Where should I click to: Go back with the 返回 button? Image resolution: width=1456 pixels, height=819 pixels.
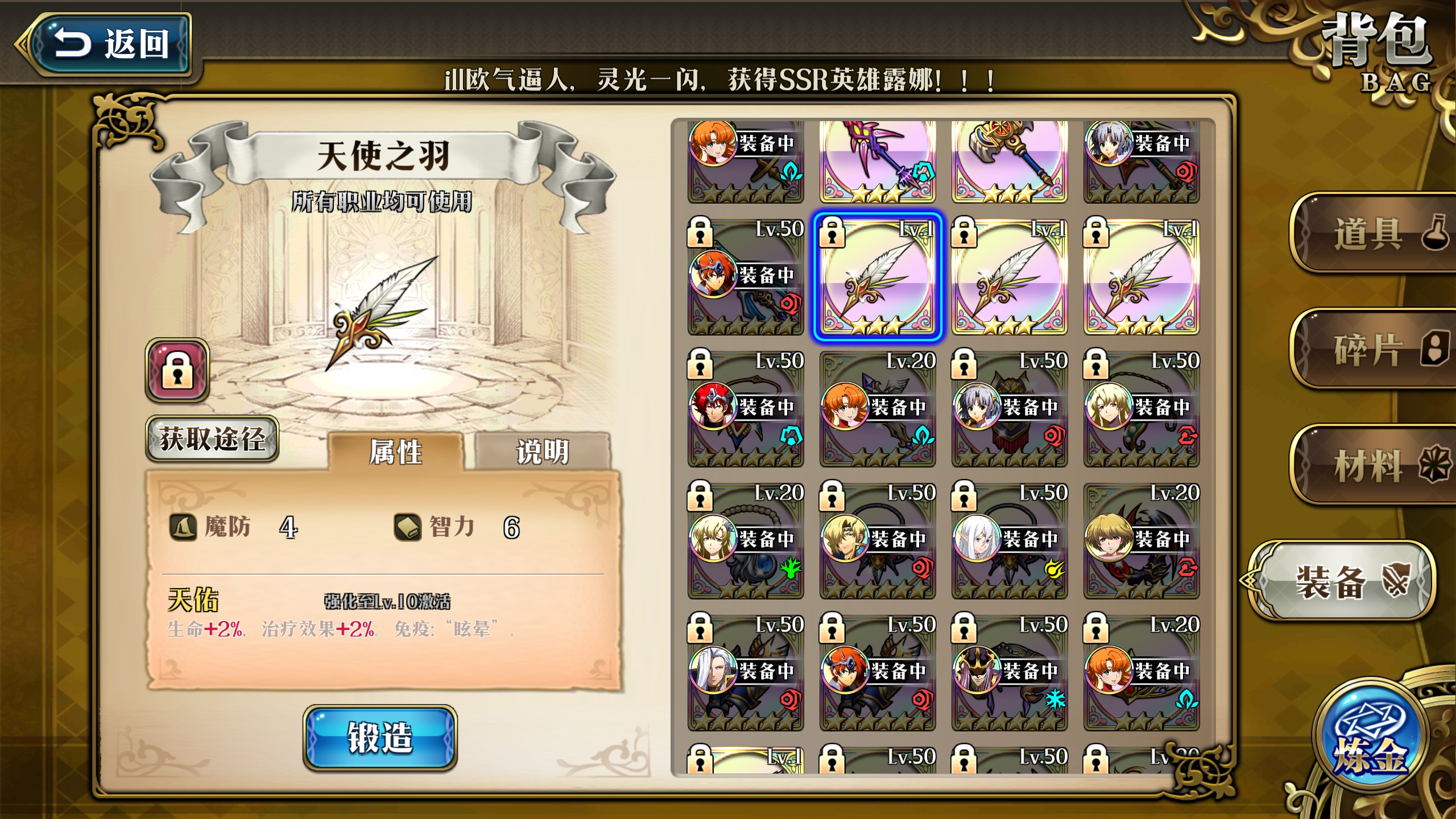(108, 44)
